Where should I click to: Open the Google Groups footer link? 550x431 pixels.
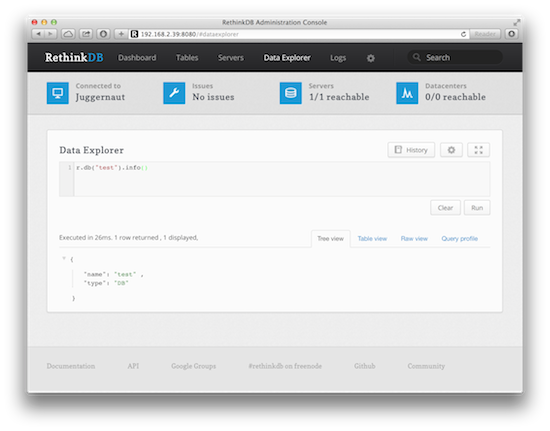pyautogui.click(x=194, y=366)
